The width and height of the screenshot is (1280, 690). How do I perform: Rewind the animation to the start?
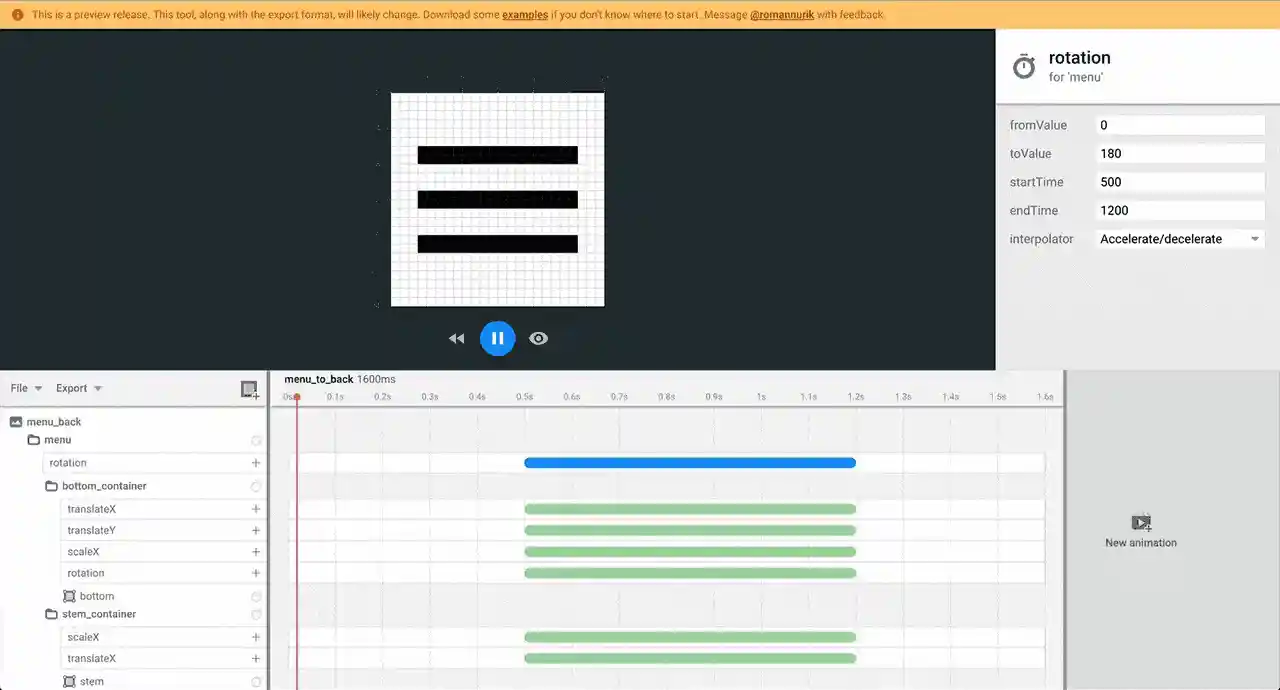coord(457,338)
